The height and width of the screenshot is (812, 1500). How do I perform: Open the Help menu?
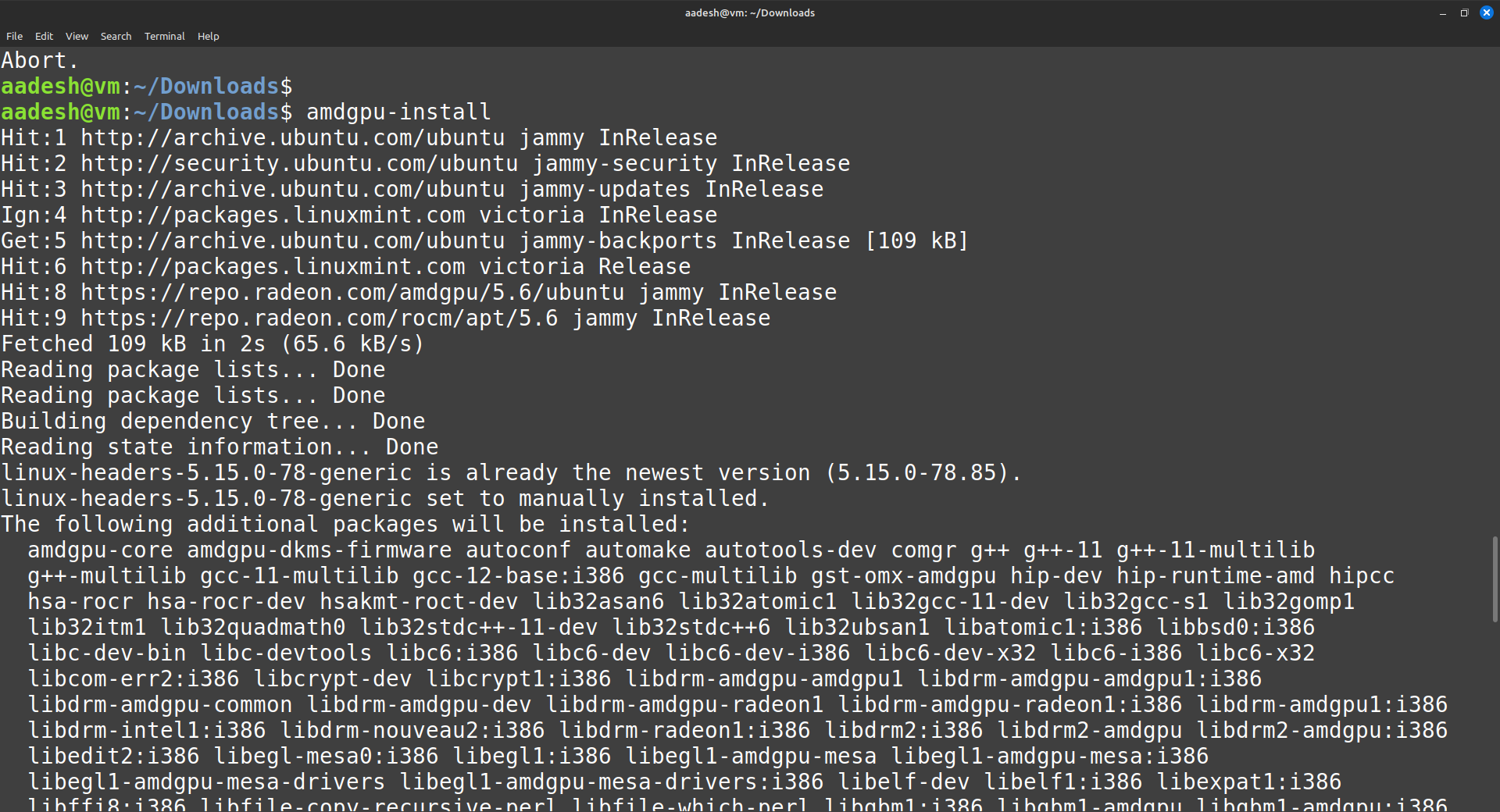click(x=208, y=36)
